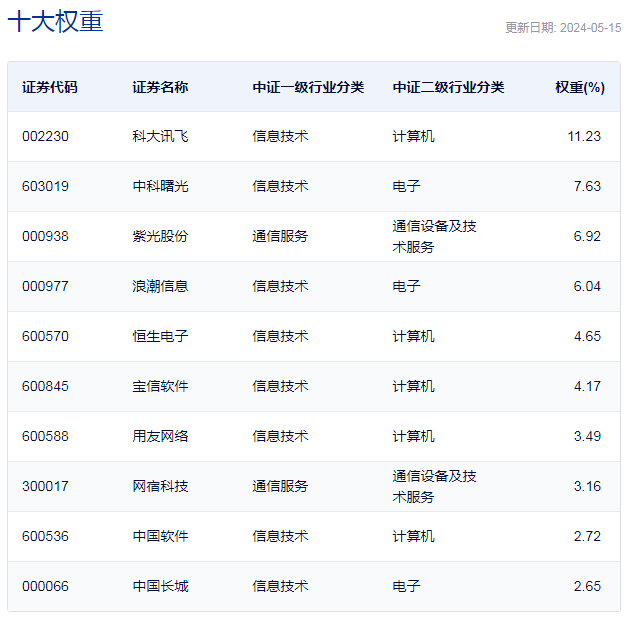
Task: Click 计算机 in the 中国软件 row
Action: click(413, 536)
